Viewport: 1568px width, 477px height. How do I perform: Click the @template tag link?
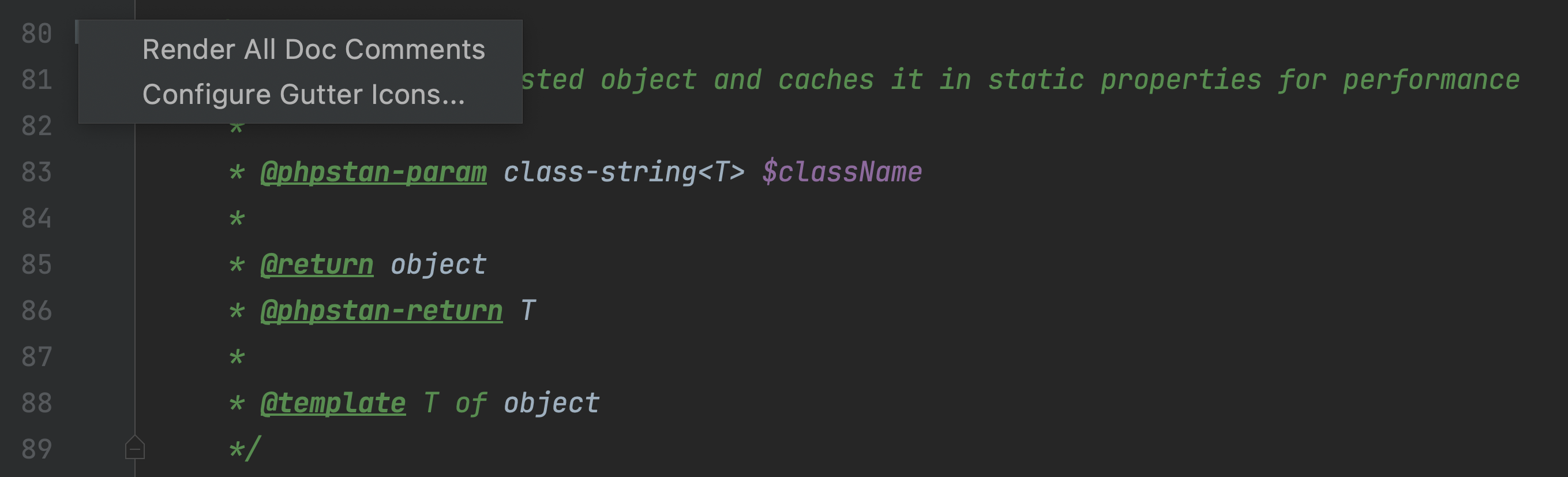coord(333,403)
